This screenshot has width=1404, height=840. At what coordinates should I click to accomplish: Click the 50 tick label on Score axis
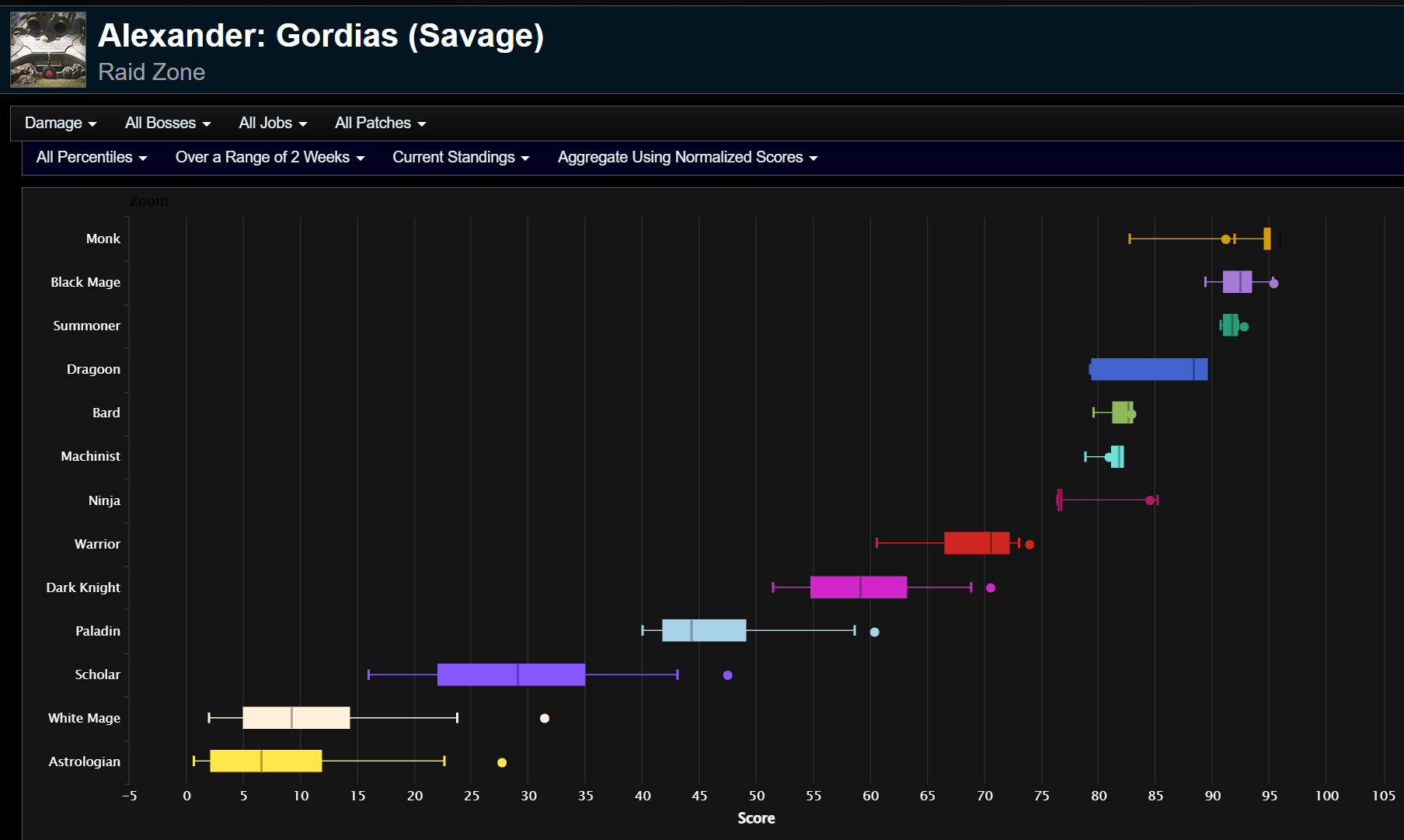(756, 796)
